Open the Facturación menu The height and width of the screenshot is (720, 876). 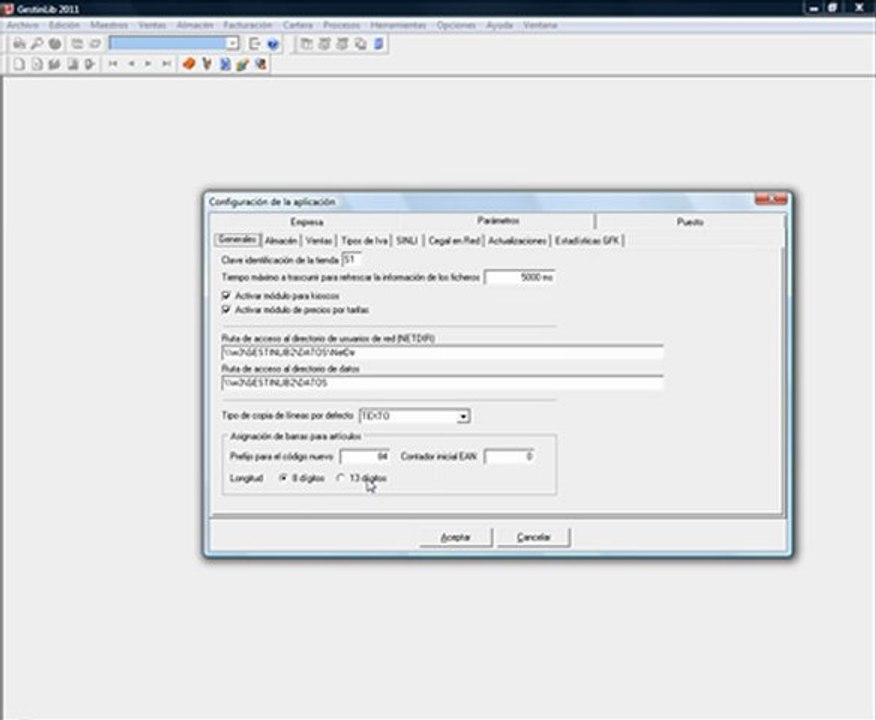coord(247,25)
